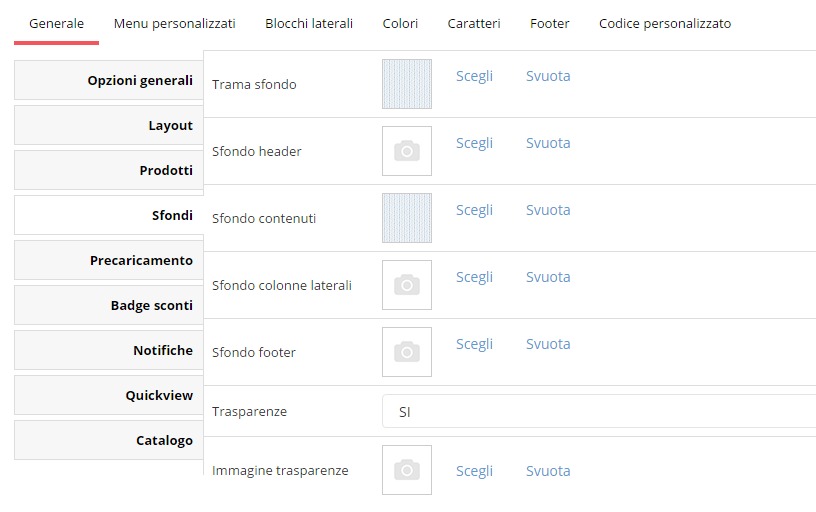Select the Trama sfondo pattern thumbnail
The image size is (816, 512).
(407, 84)
